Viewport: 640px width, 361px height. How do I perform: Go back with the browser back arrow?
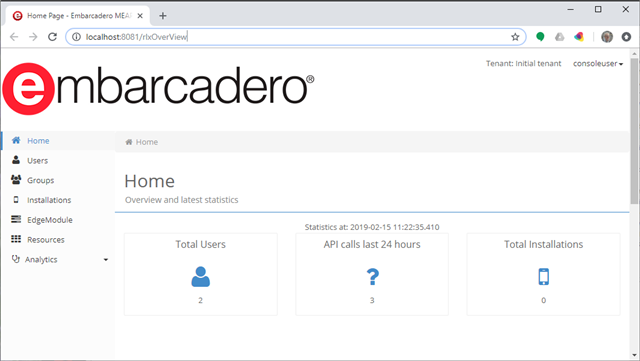[x=14, y=37]
